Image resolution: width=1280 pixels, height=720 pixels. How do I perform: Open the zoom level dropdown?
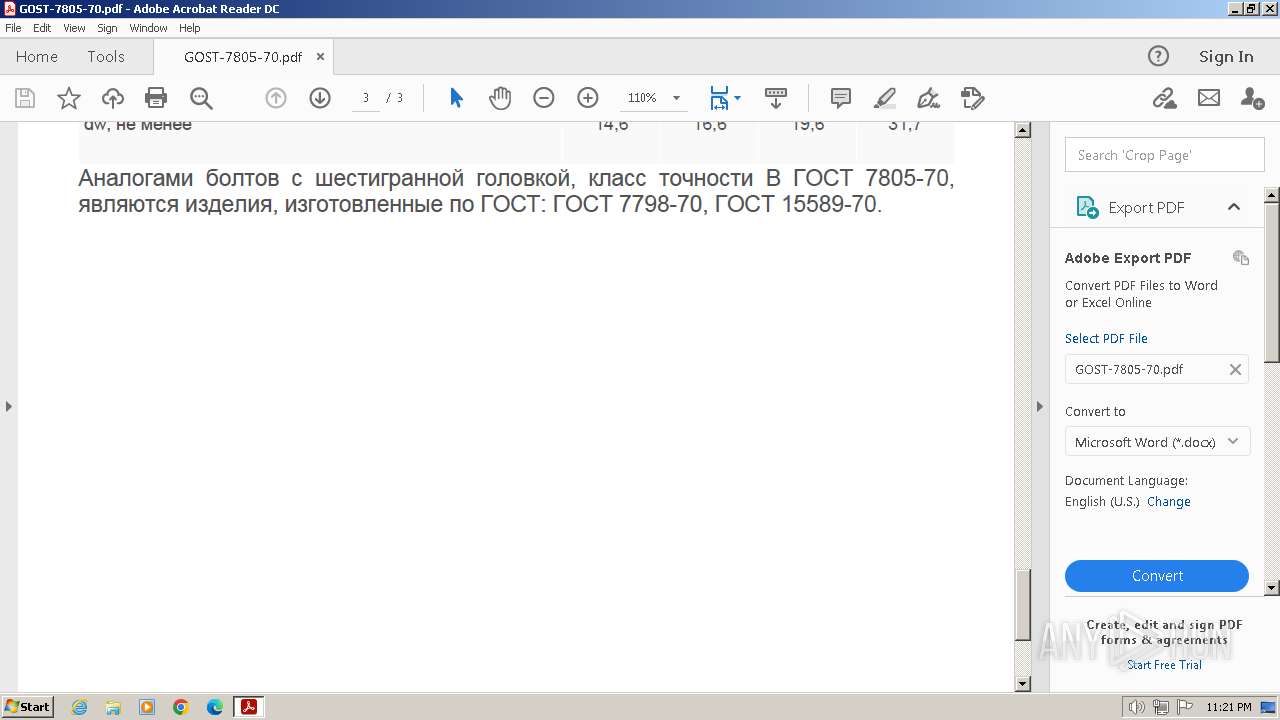pyautogui.click(x=676, y=98)
